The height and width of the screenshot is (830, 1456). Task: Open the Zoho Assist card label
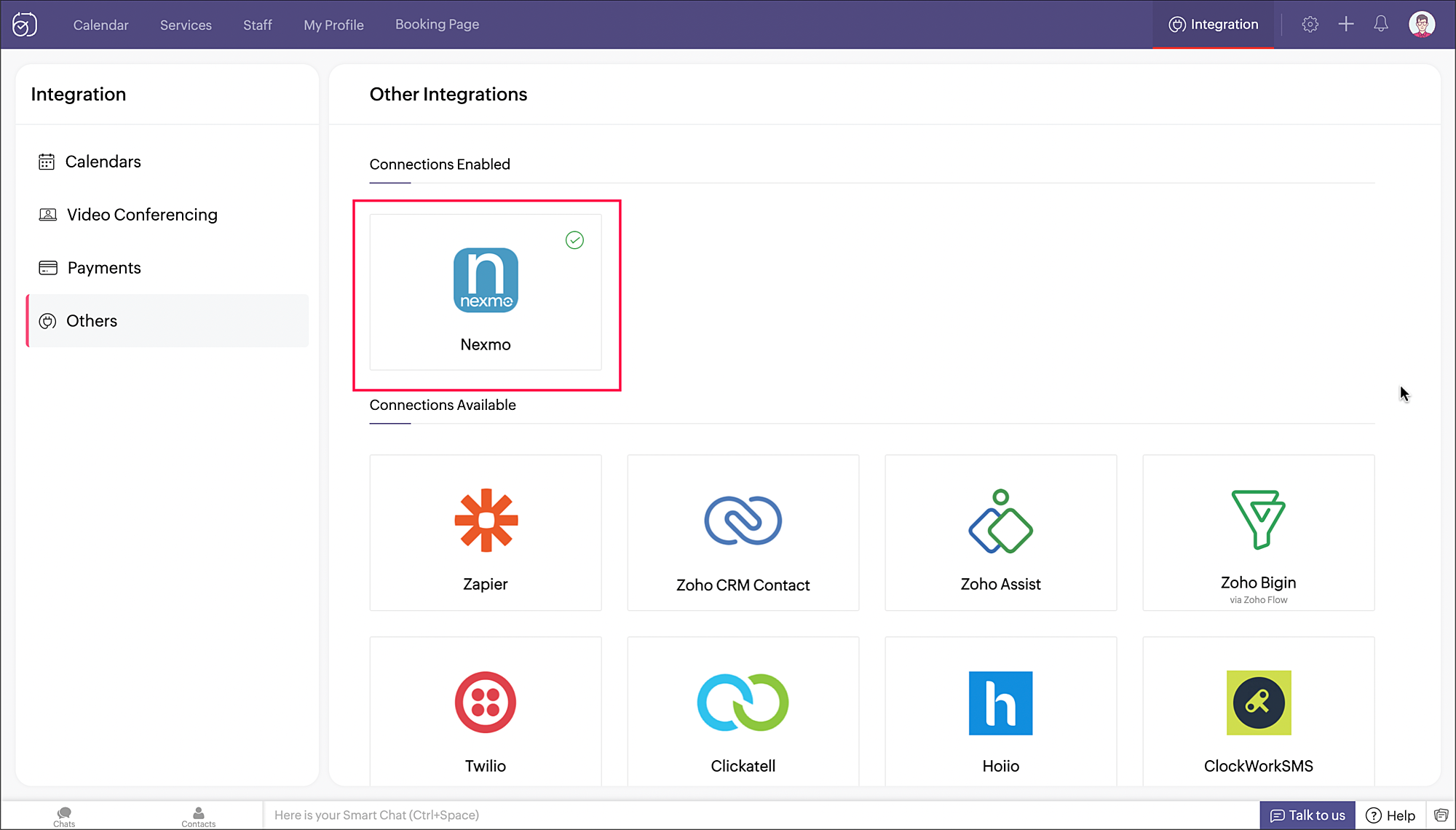(1000, 584)
